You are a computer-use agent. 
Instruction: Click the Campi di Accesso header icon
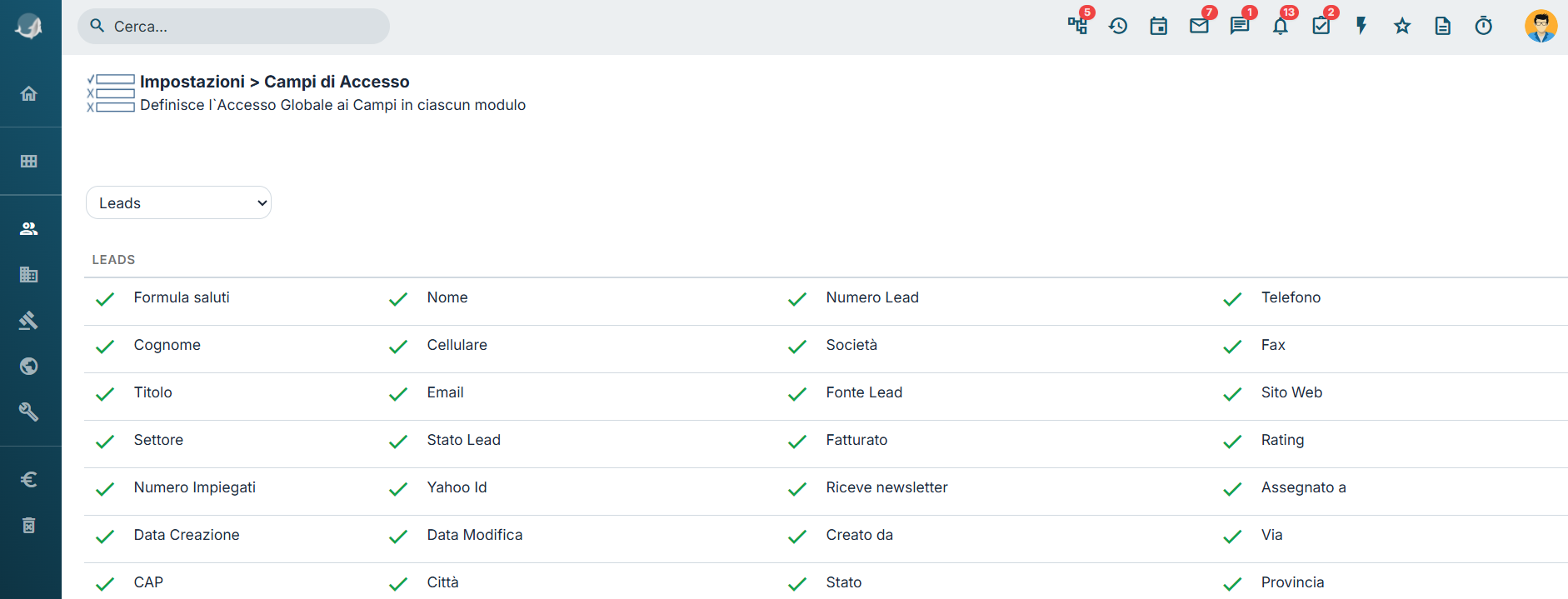(x=111, y=93)
